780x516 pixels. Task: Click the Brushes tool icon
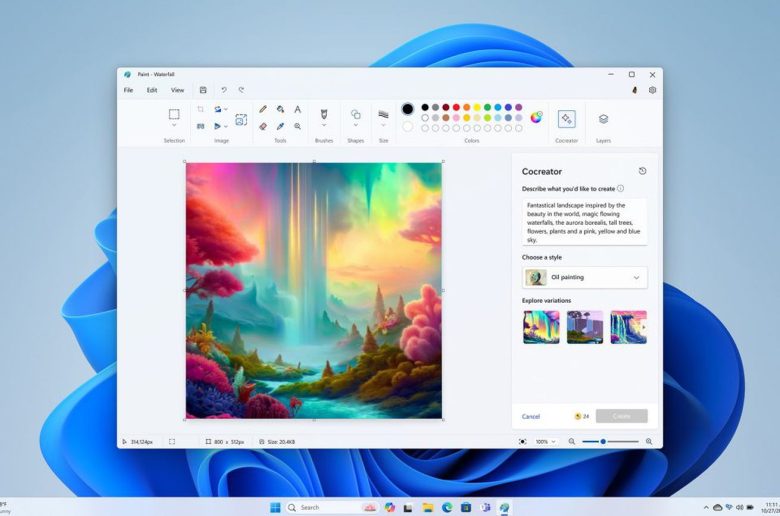point(324,114)
